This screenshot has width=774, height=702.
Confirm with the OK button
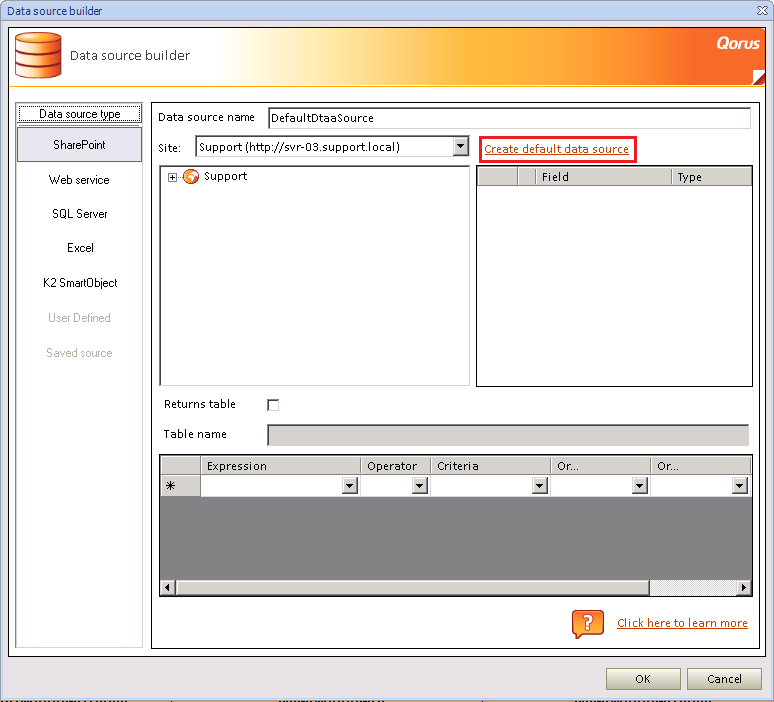pyautogui.click(x=643, y=679)
